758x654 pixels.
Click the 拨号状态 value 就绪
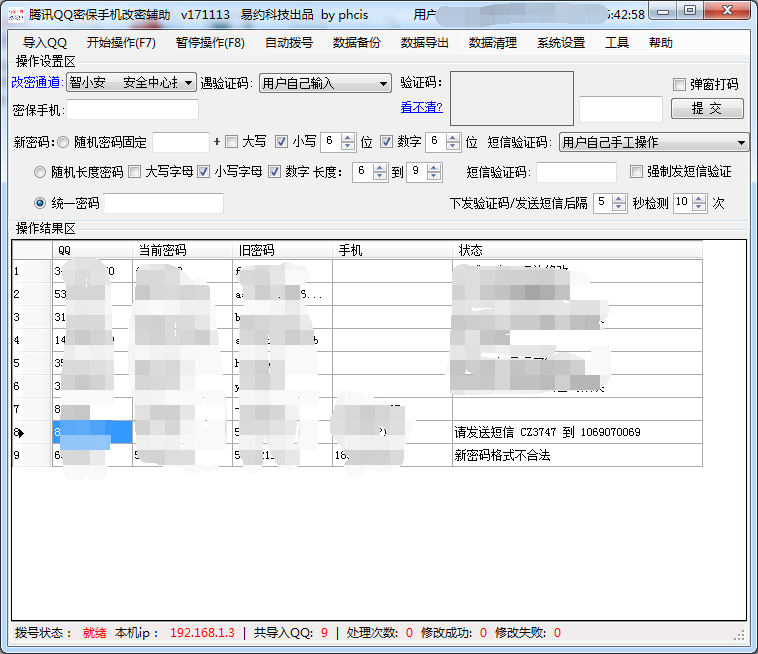94,633
